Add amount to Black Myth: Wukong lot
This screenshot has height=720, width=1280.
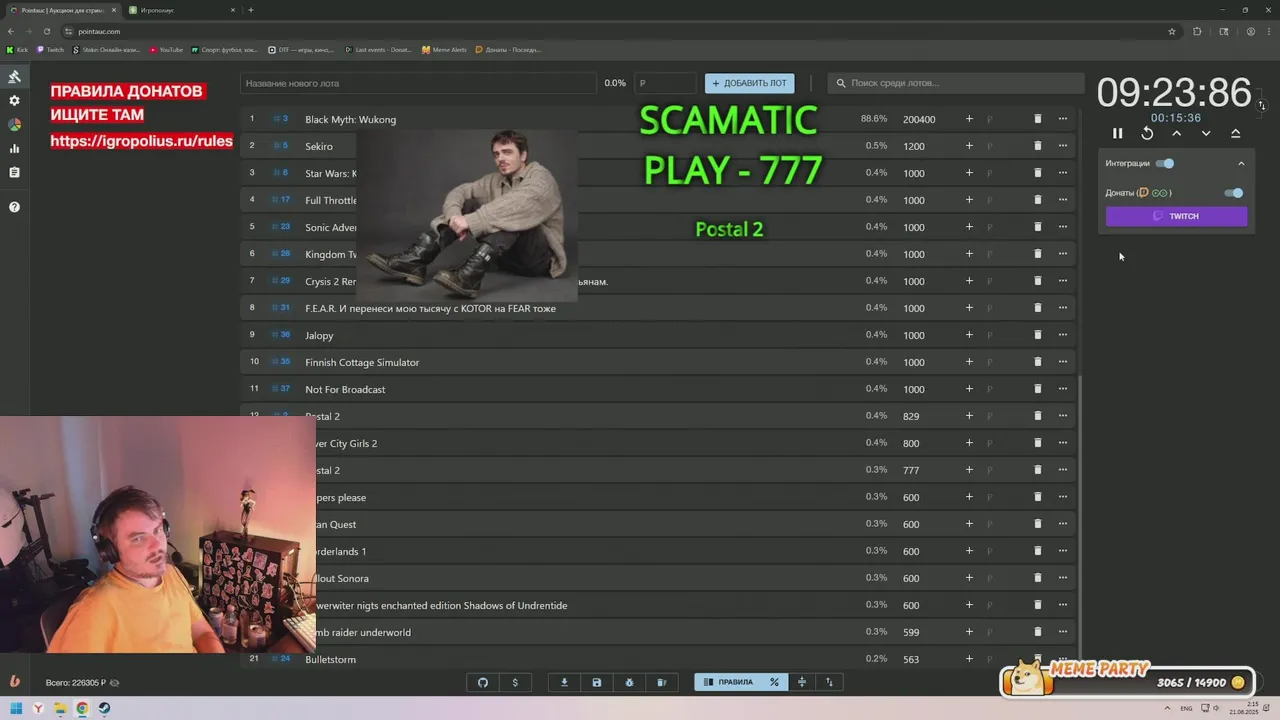pos(969,119)
